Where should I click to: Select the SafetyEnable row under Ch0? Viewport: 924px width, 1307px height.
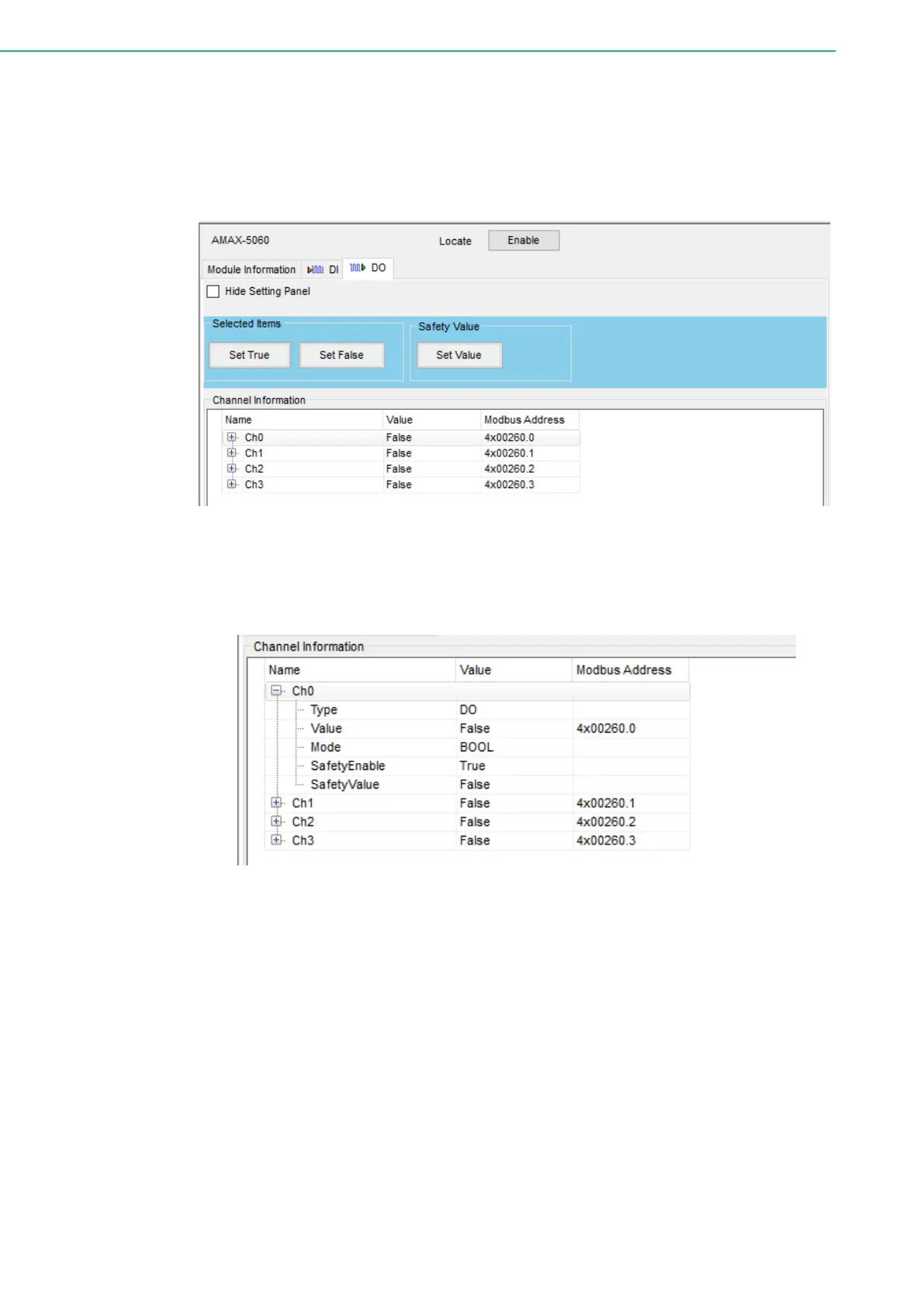[348, 766]
